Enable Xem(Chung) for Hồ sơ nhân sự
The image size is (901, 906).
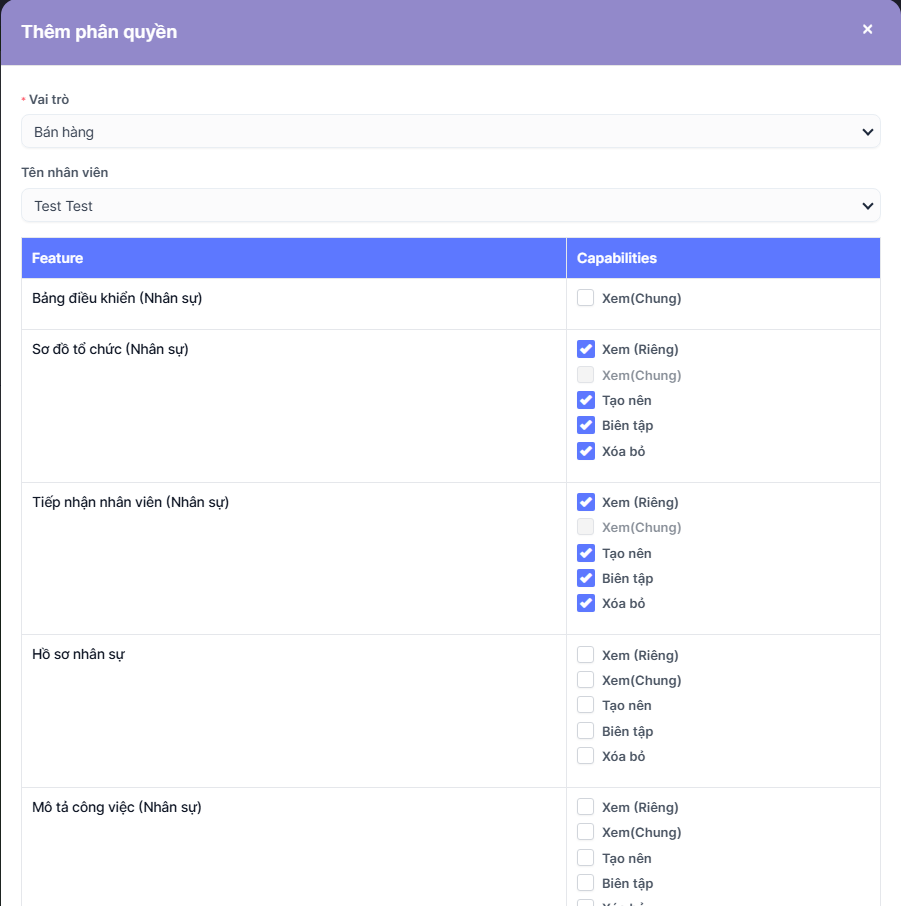586,680
